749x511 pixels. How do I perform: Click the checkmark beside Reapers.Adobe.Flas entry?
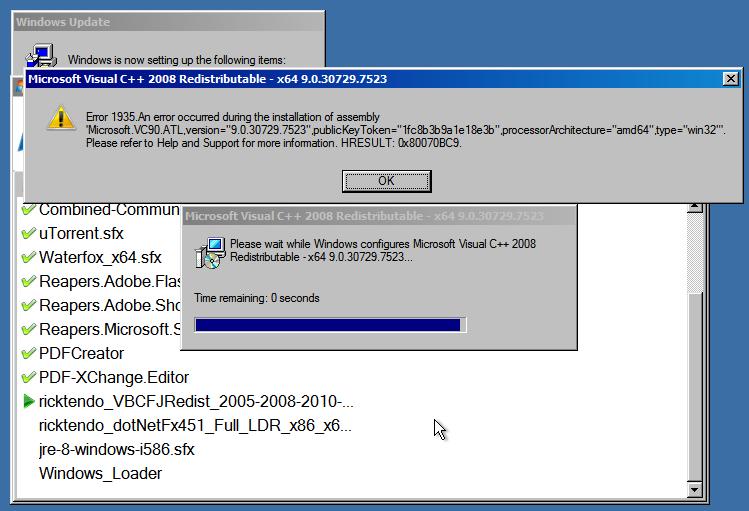(x=29, y=281)
